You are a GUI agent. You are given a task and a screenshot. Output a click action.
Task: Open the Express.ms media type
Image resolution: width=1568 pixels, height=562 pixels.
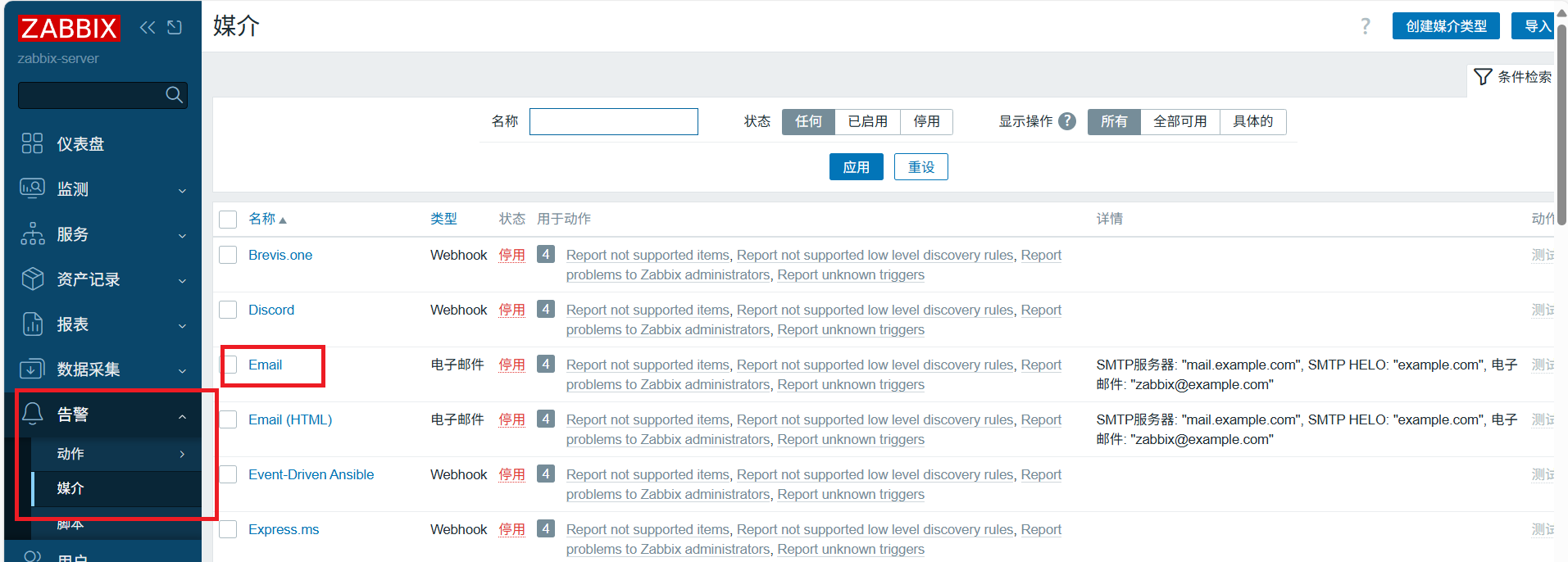(x=284, y=529)
